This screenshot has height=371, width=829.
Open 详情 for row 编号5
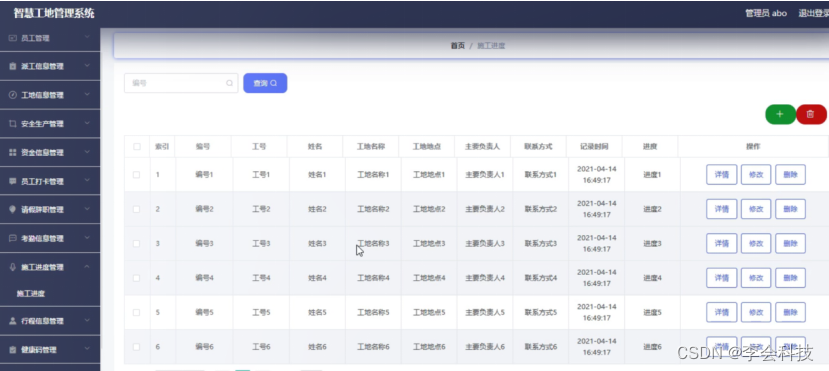[x=721, y=312]
